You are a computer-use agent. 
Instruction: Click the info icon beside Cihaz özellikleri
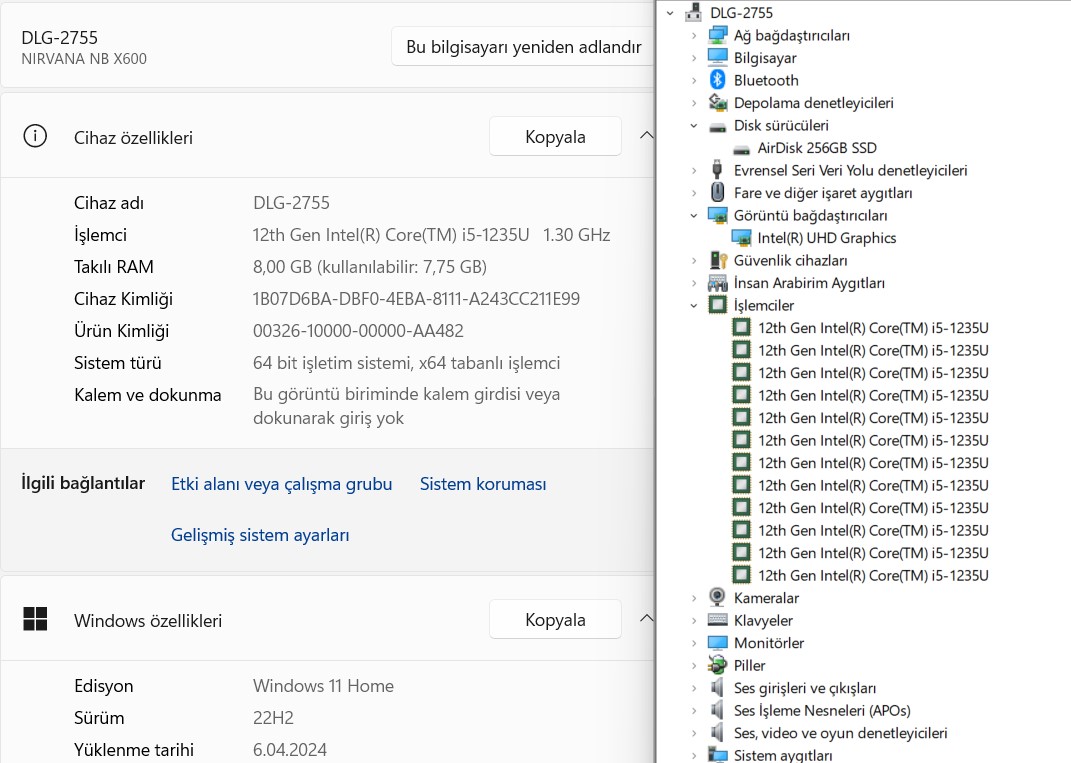(35, 136)
